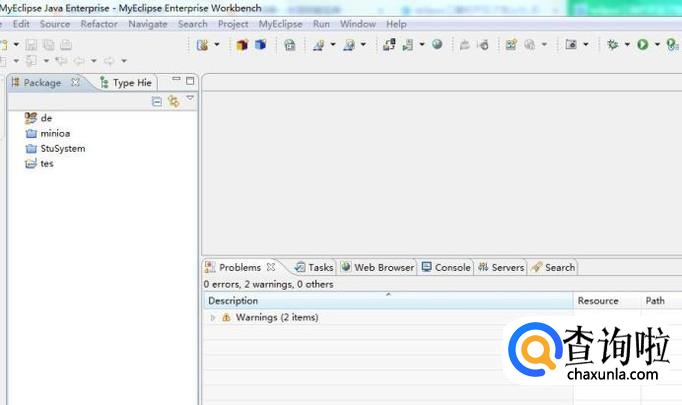Click the Debug bug toolbar icon
The height and width of the screenshot is (405, 682).
click(613, 44)
